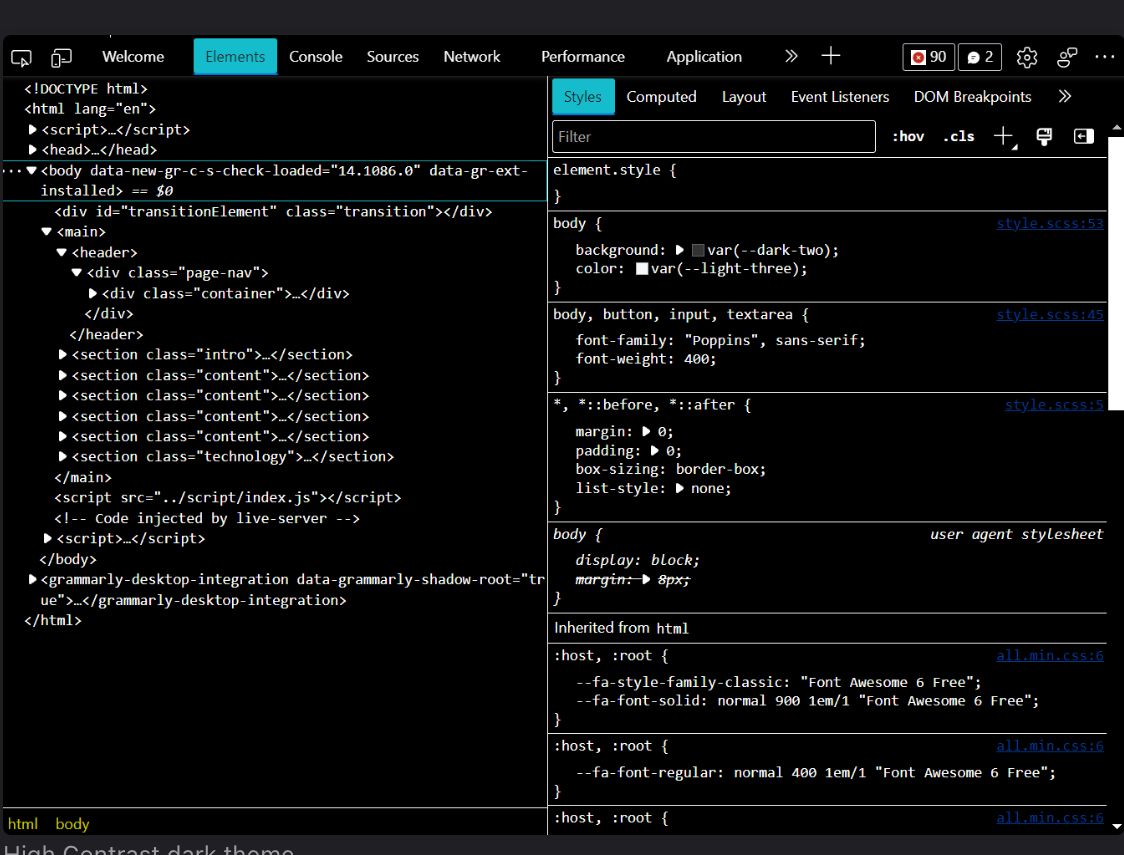The height and width of the screenshot is (855, 1124).
Task: Switch to Console tab
Action: [x=315, y=57]
